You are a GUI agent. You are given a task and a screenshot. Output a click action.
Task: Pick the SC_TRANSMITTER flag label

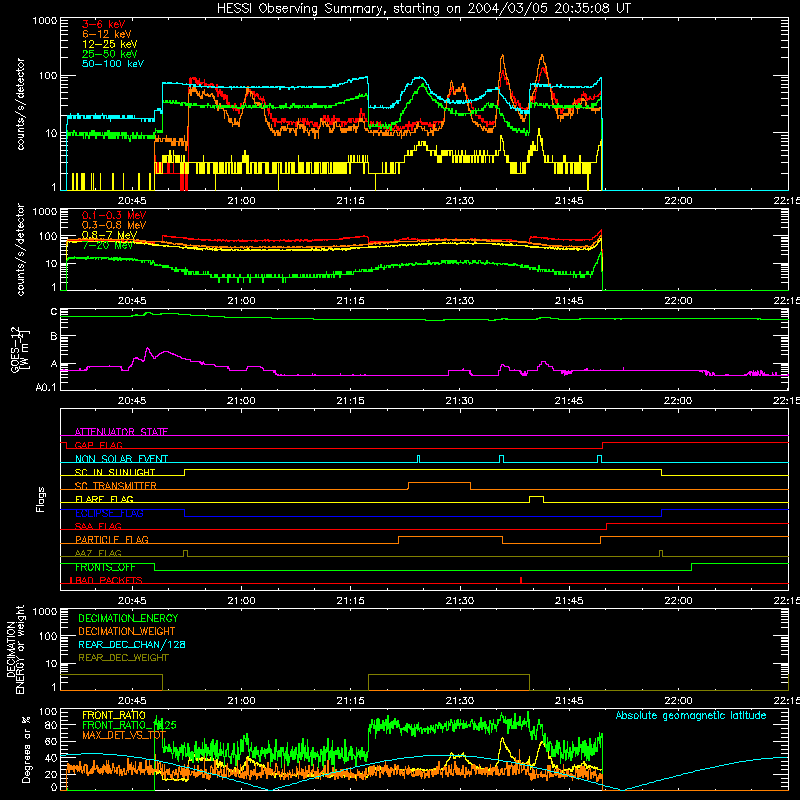115,486
